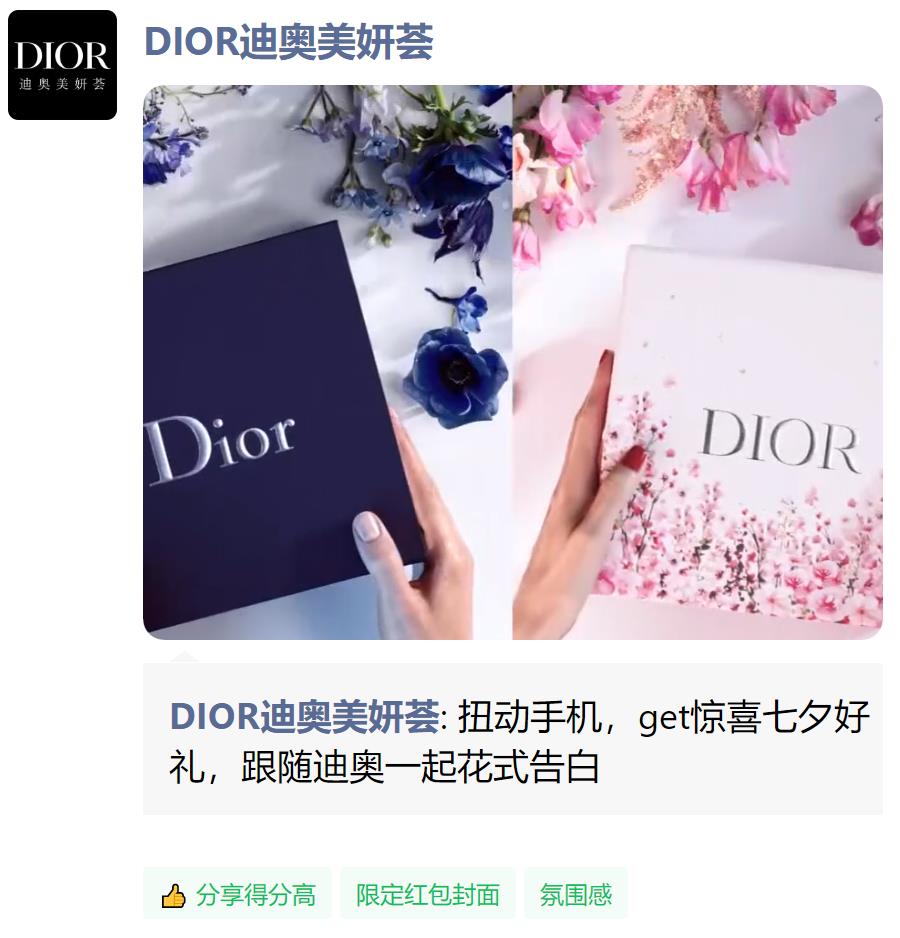Open caption line 跟随迪奥一起花式告白
This screenshot has width=900, height=938.
tap(421, 766)
